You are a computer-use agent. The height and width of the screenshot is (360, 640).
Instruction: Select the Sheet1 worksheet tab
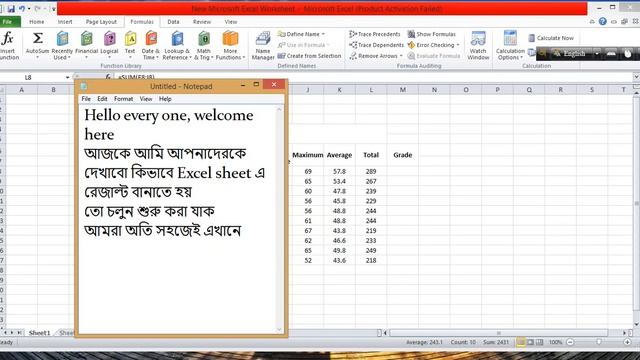tap(39, 333)
